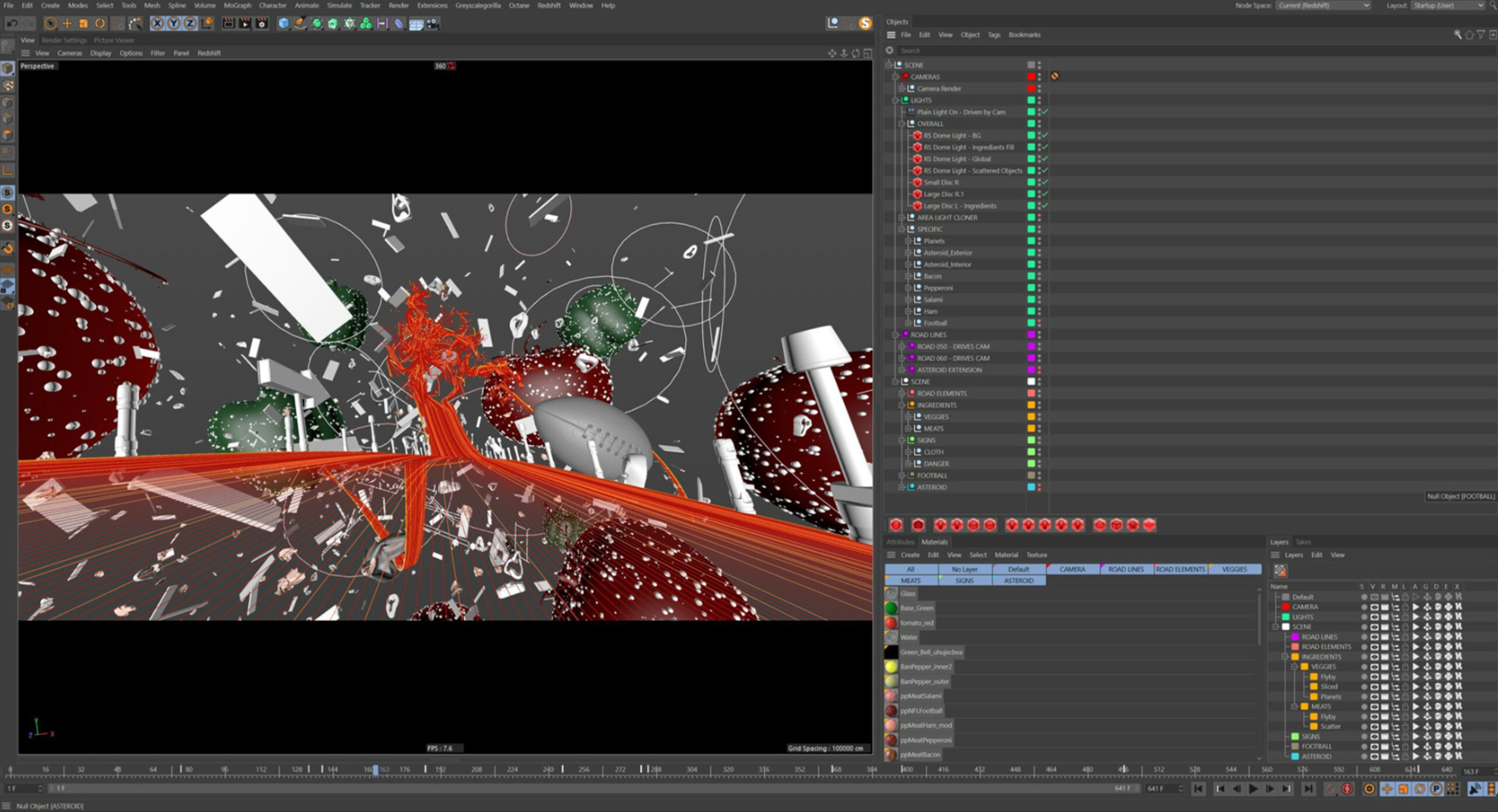Select the tomato_red material thumbnail

(892, 623)
